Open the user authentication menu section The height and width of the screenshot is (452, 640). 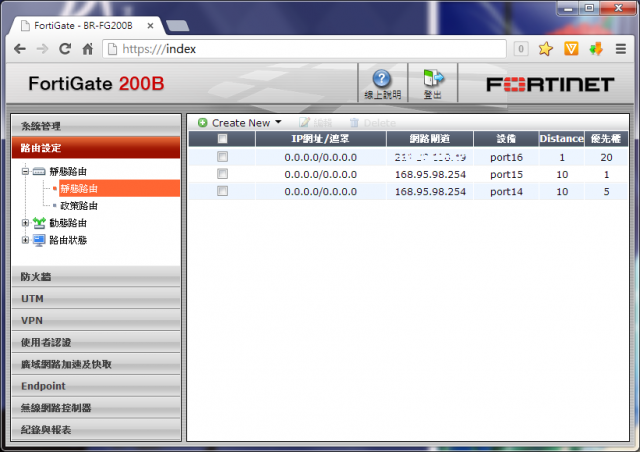tap(96, 342)
